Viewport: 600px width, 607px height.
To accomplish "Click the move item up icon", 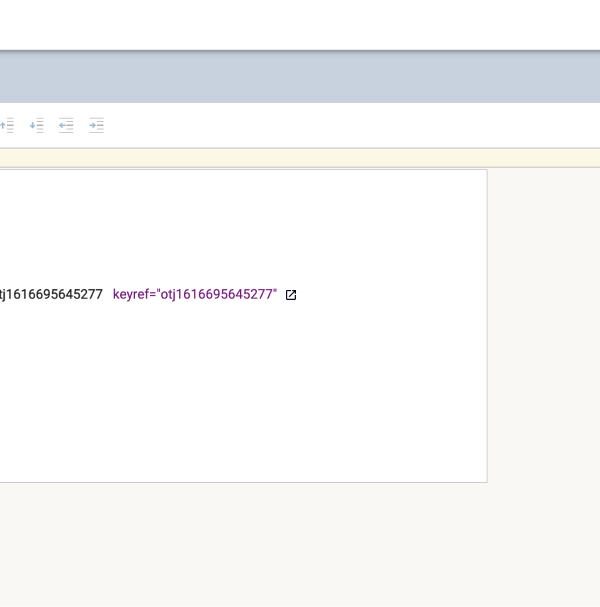I will (7, 125).
